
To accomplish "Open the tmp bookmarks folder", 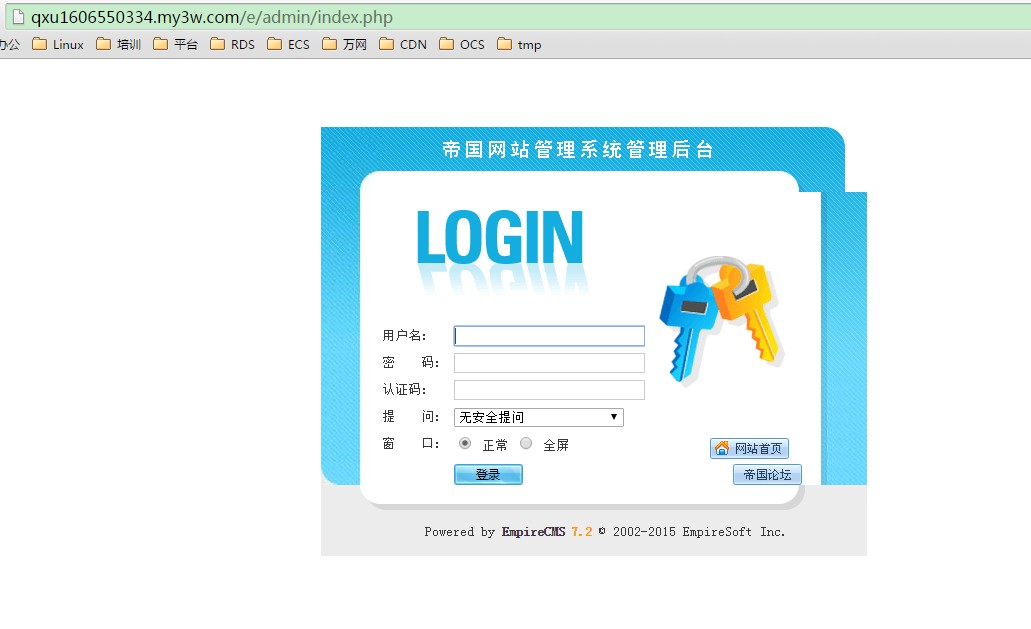I will (x=519, y=45).
